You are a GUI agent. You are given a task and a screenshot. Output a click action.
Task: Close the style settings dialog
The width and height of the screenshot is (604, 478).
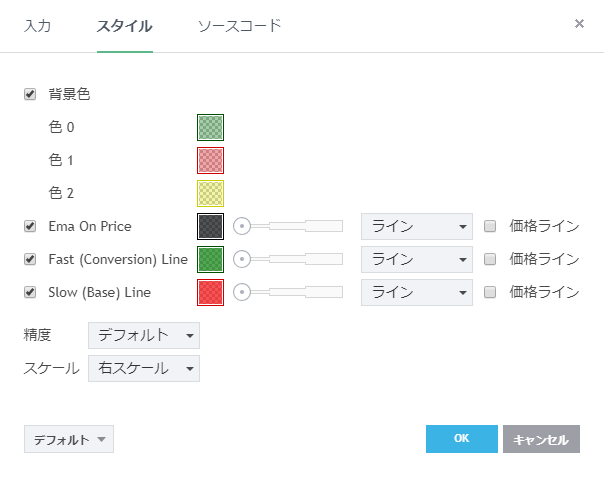pyautogui.click(x=579, y=24)
